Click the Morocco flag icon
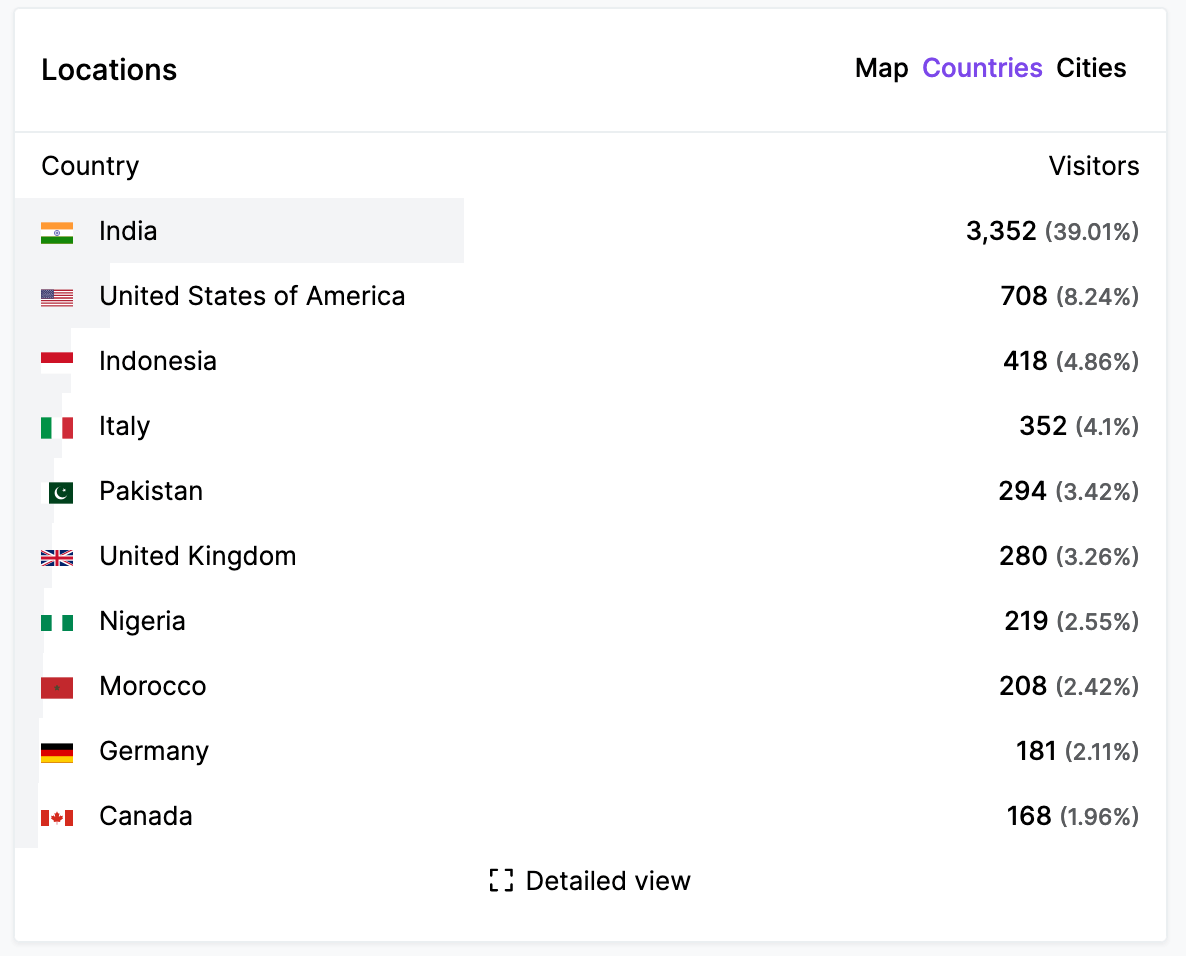 pos(57,686)
